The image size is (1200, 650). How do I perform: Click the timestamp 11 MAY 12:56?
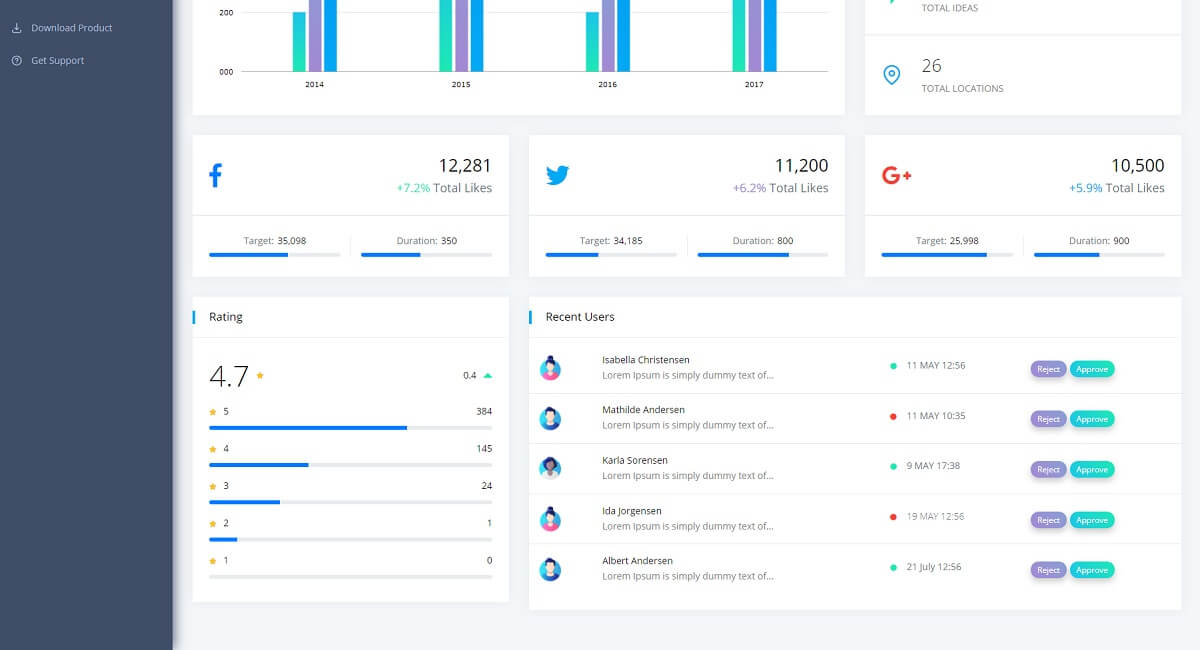pos(936,366)
